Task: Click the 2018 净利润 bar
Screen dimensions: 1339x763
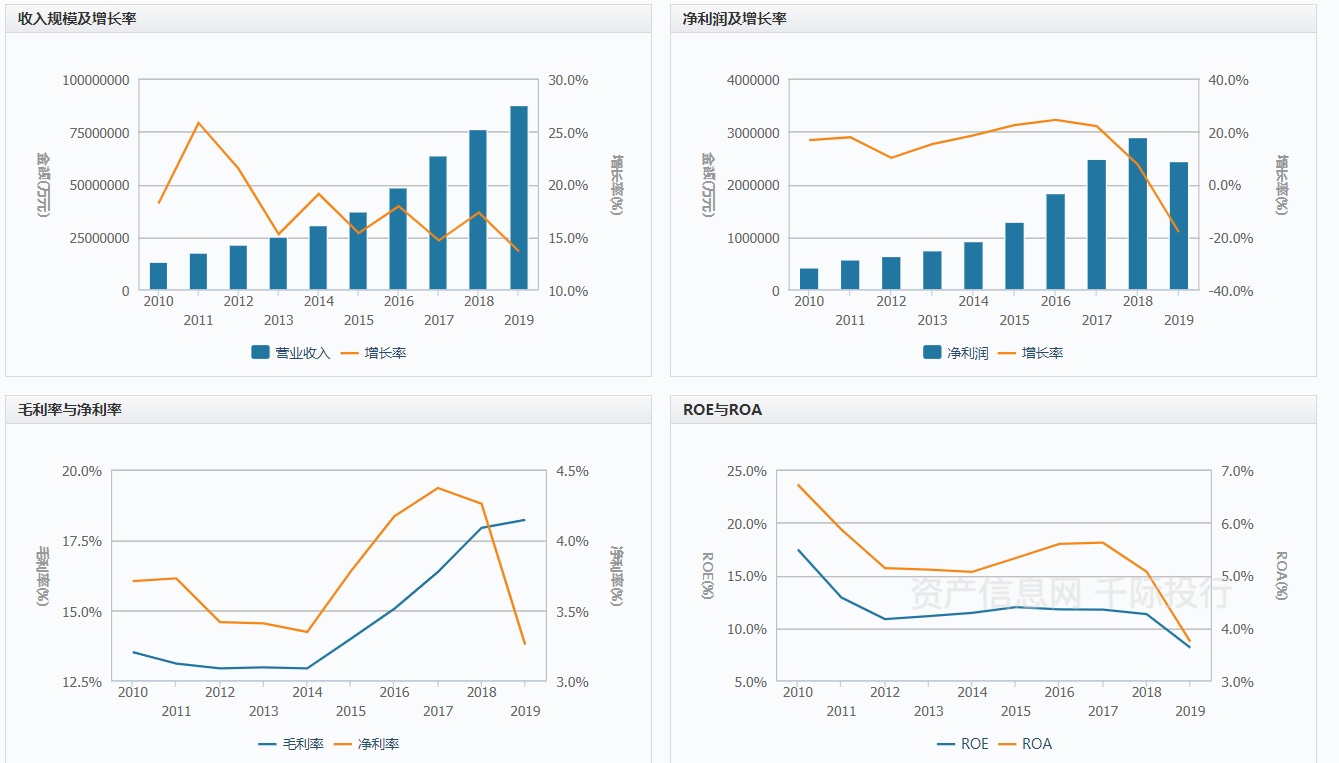Action: coord(1138,214)
